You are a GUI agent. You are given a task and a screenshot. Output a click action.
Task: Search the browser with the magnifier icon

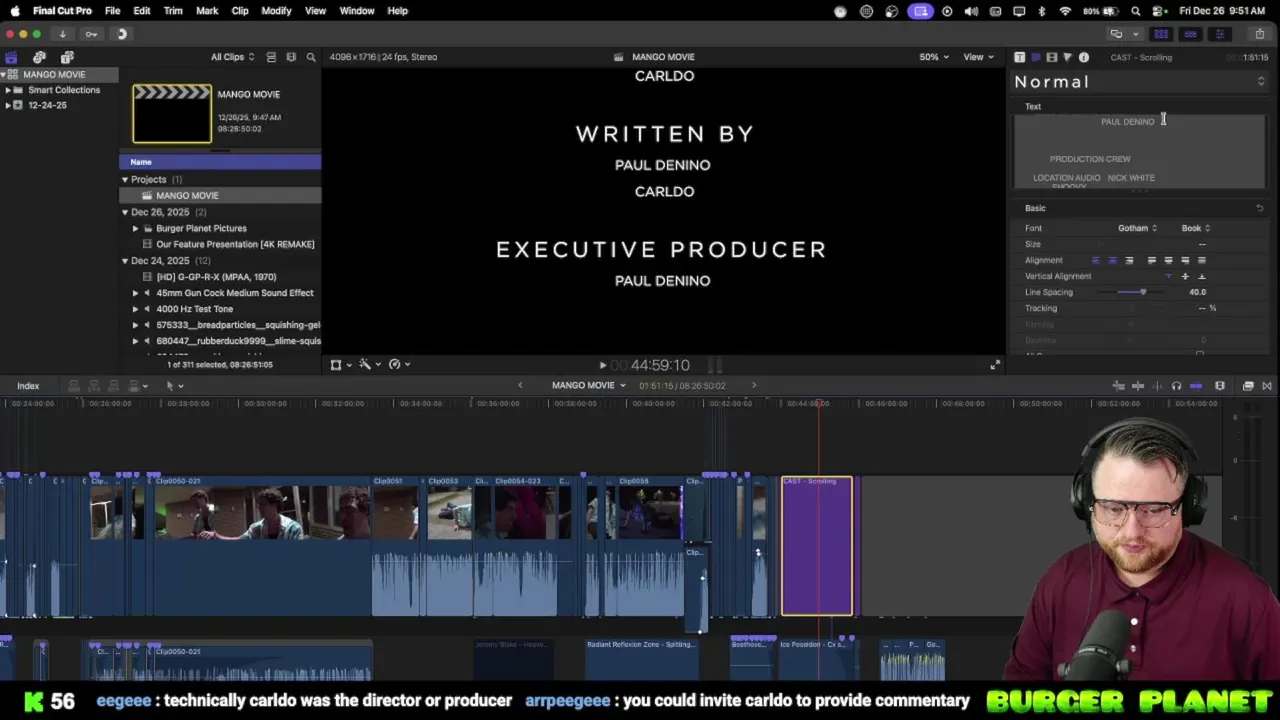[x=311, y=57]
